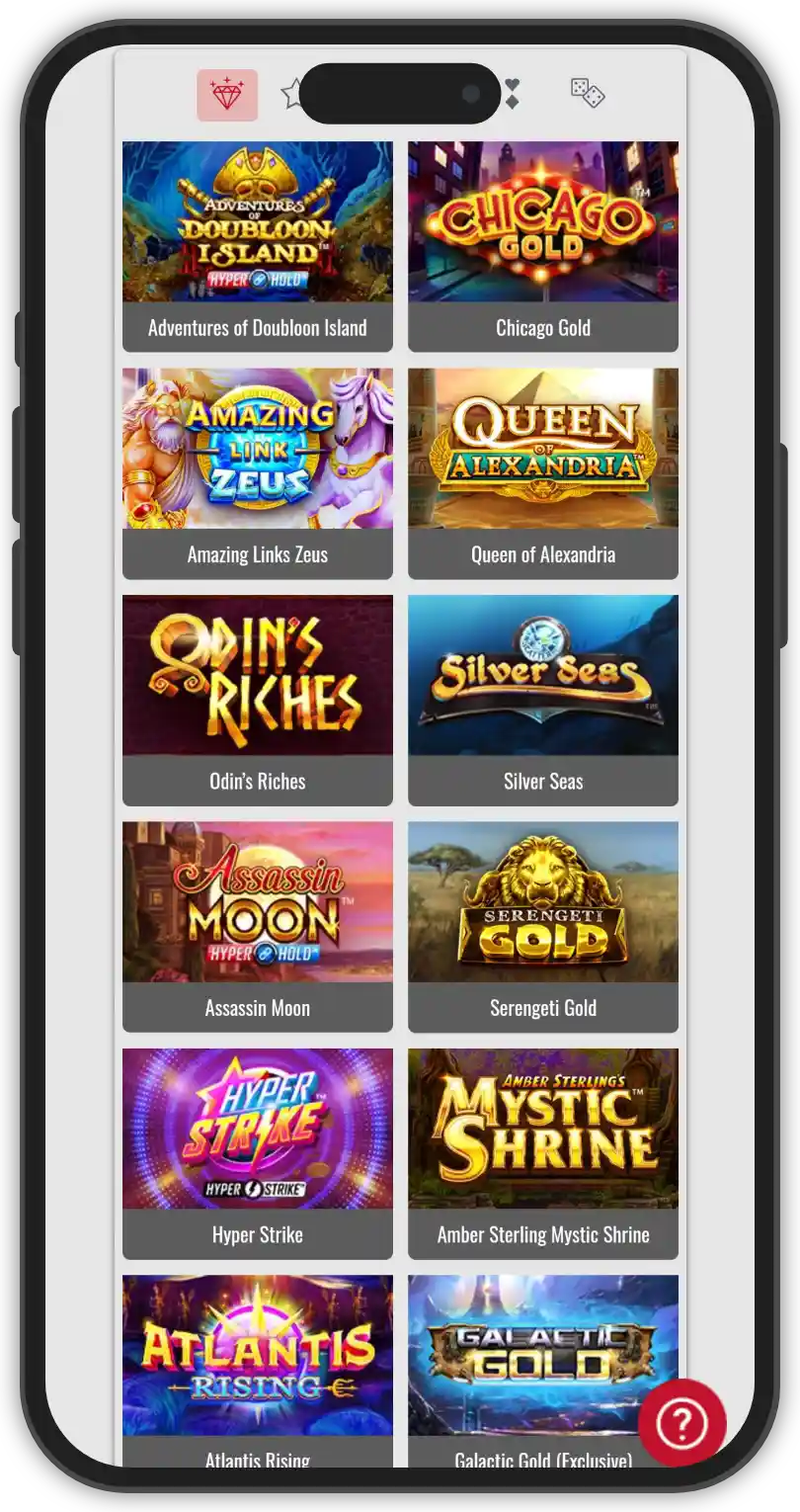Click the Chicago Gold title label

point(543,328)
